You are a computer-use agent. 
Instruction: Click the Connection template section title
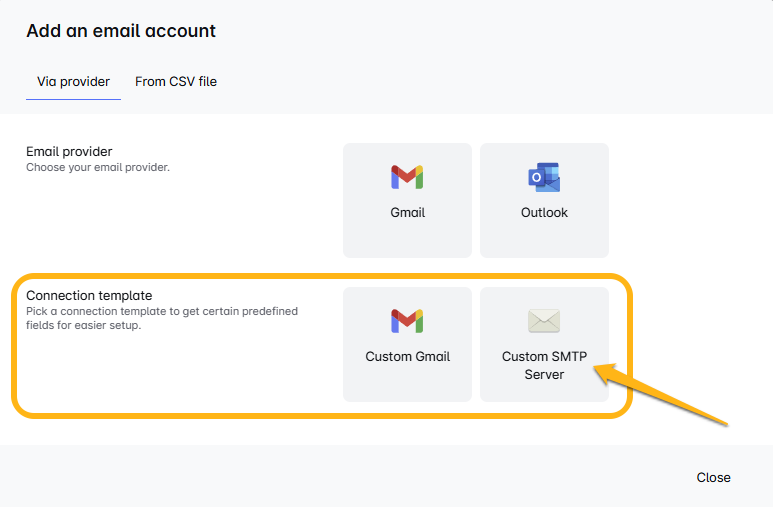coord(89,295)
